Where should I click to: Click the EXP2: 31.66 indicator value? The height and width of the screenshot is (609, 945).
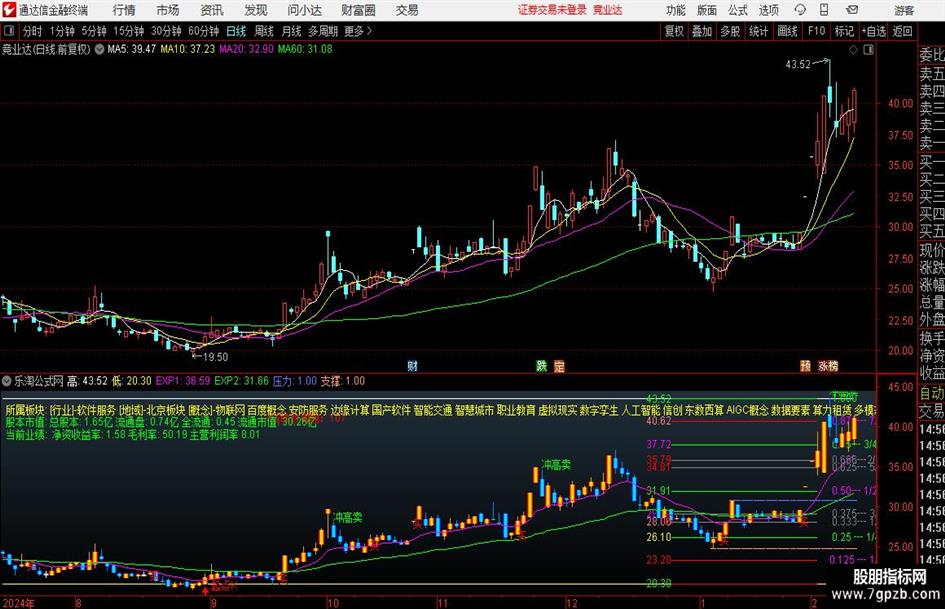point(242,381)
